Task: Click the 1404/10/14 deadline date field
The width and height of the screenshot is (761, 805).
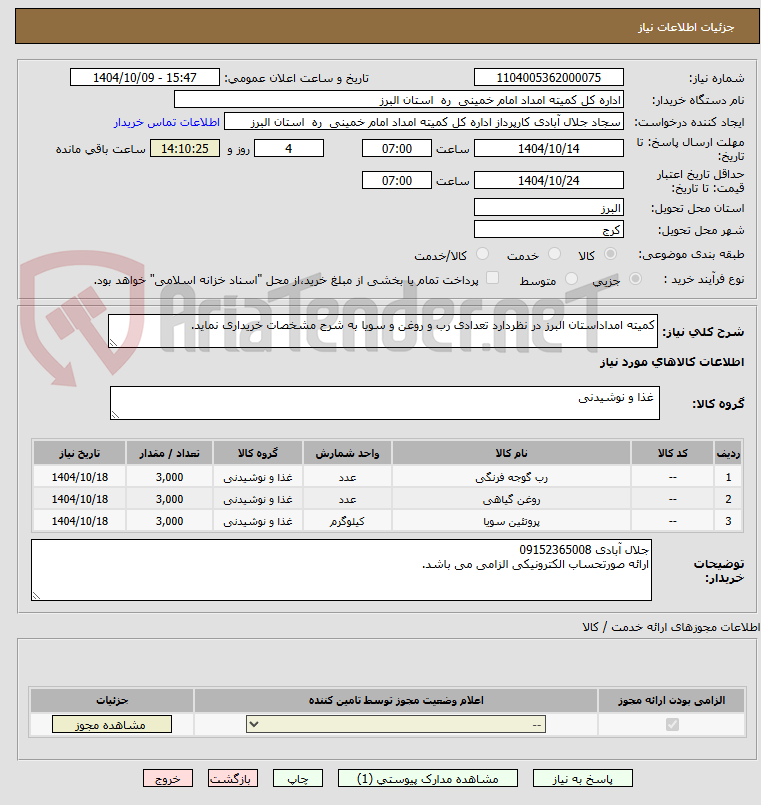Action: coord(548,148)
